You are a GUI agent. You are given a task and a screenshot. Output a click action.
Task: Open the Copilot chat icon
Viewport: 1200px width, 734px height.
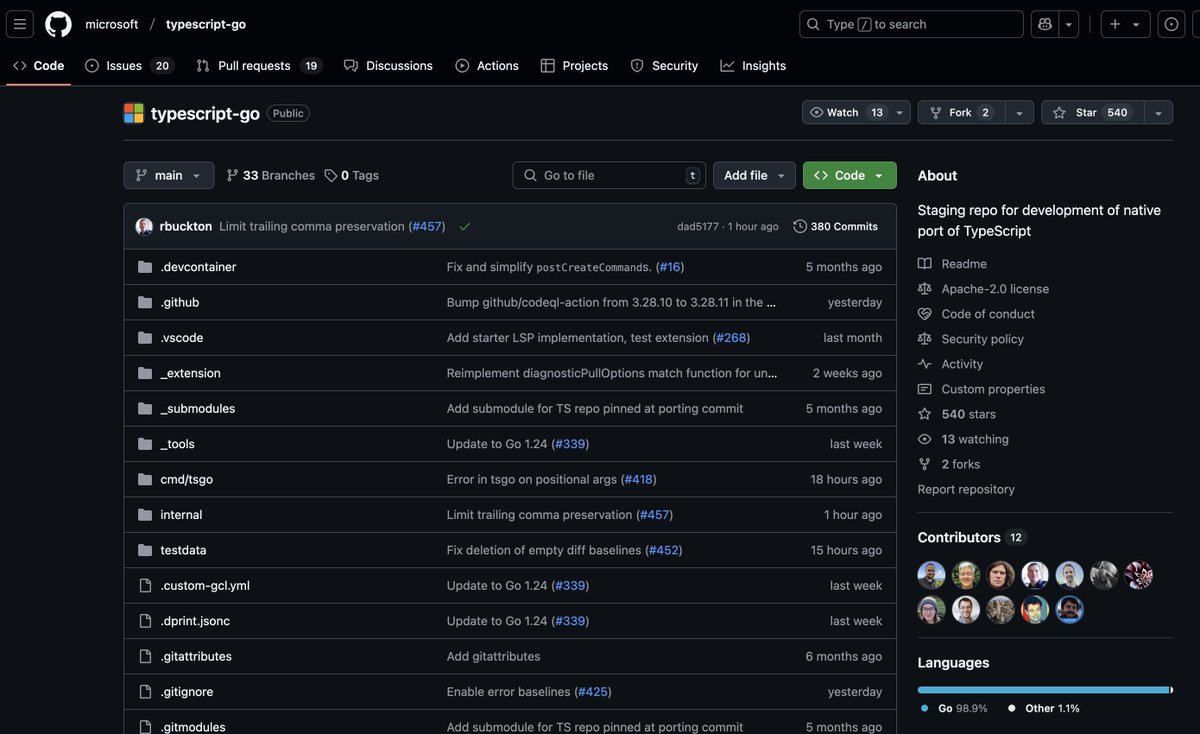coord(1045,24)
